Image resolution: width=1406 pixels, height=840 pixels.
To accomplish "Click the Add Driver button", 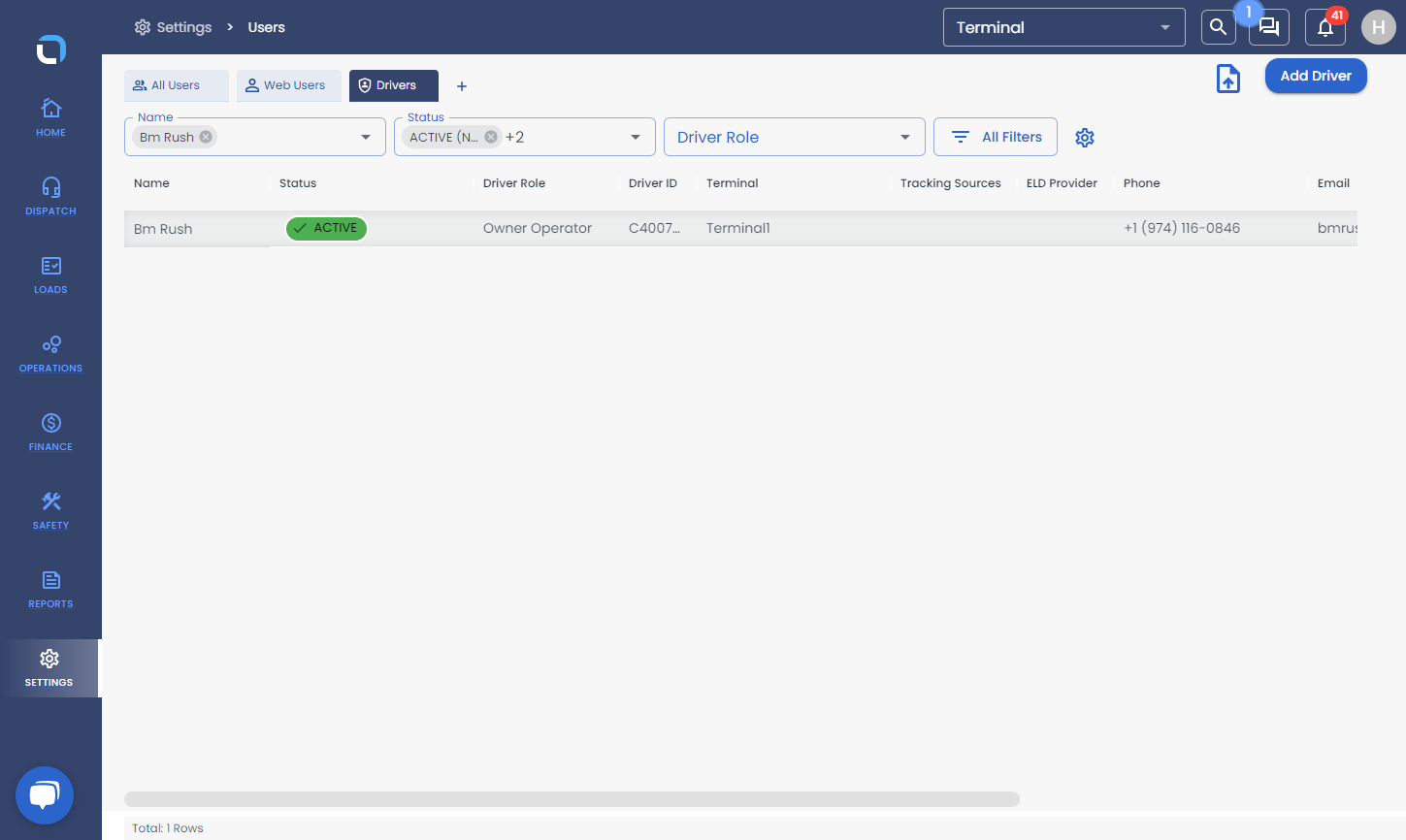I will coord(1316,76).
